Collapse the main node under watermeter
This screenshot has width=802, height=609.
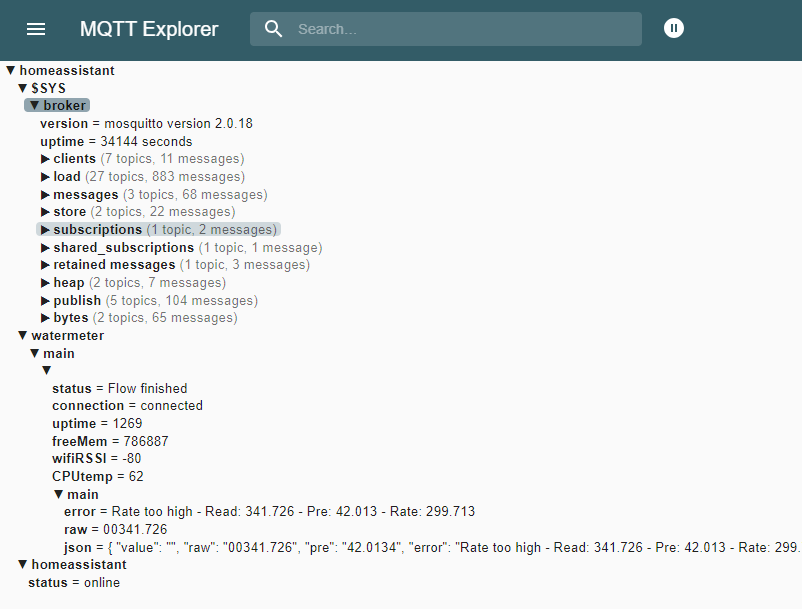tap(34, 353)
